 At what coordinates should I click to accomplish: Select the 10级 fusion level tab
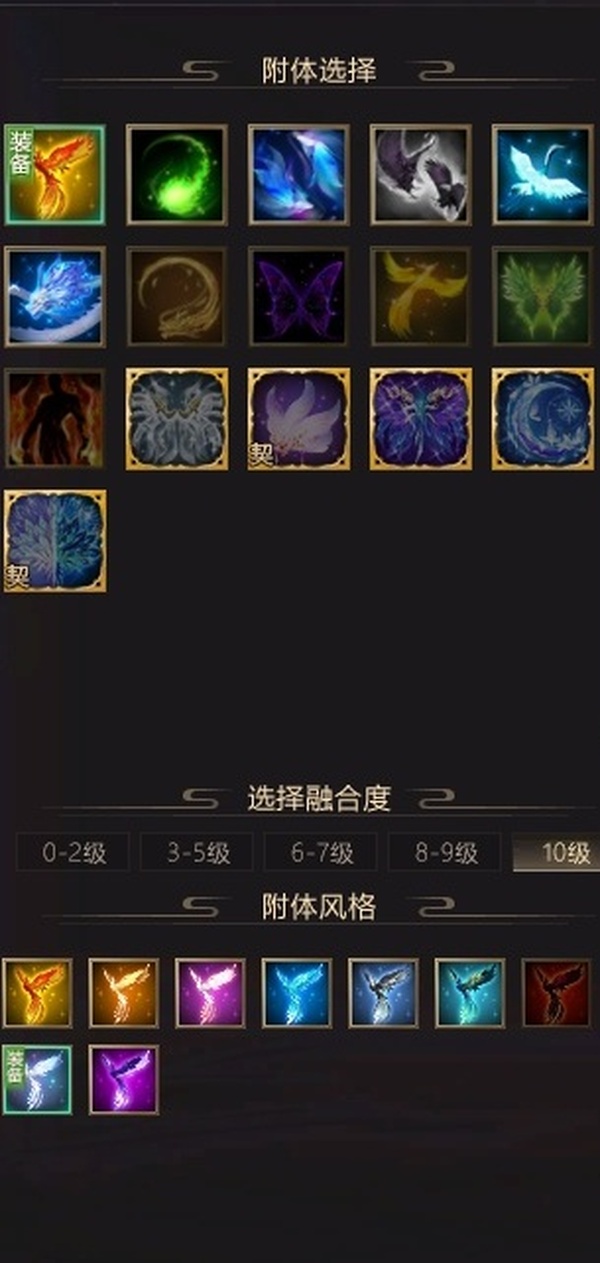point(556,853)
